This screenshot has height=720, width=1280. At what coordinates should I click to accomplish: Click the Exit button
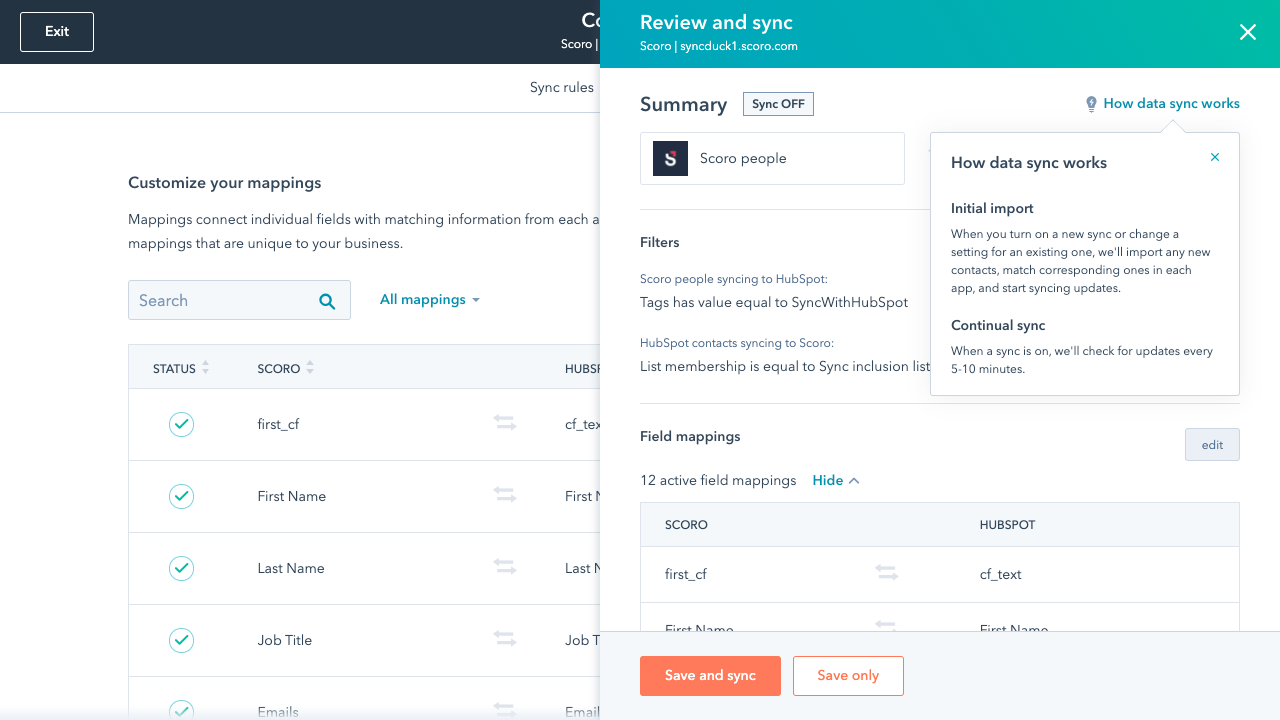pyautogui.click(x=57, y=32)
